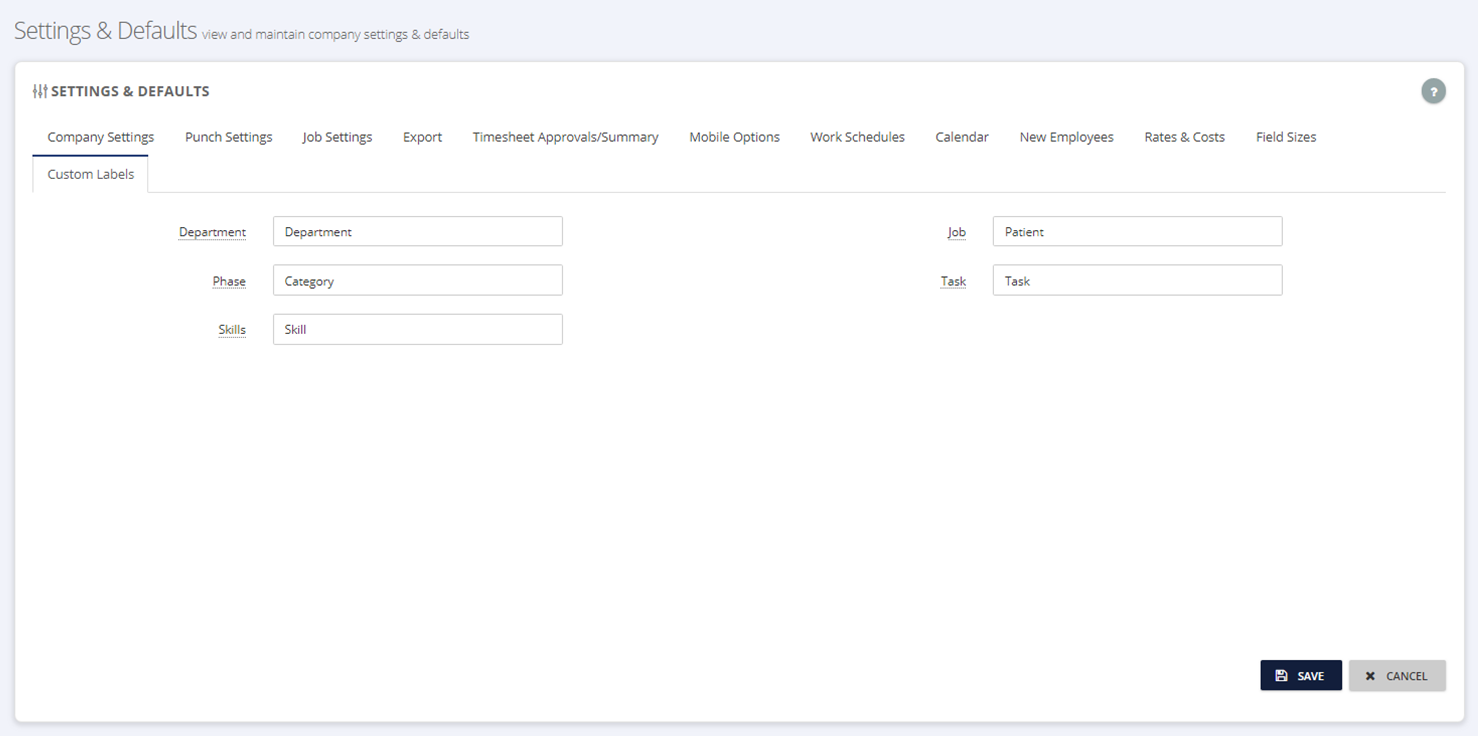Viewport: 1478px width, 736px height.
Task: Open the Custom Labels tab
Action: 90,174
